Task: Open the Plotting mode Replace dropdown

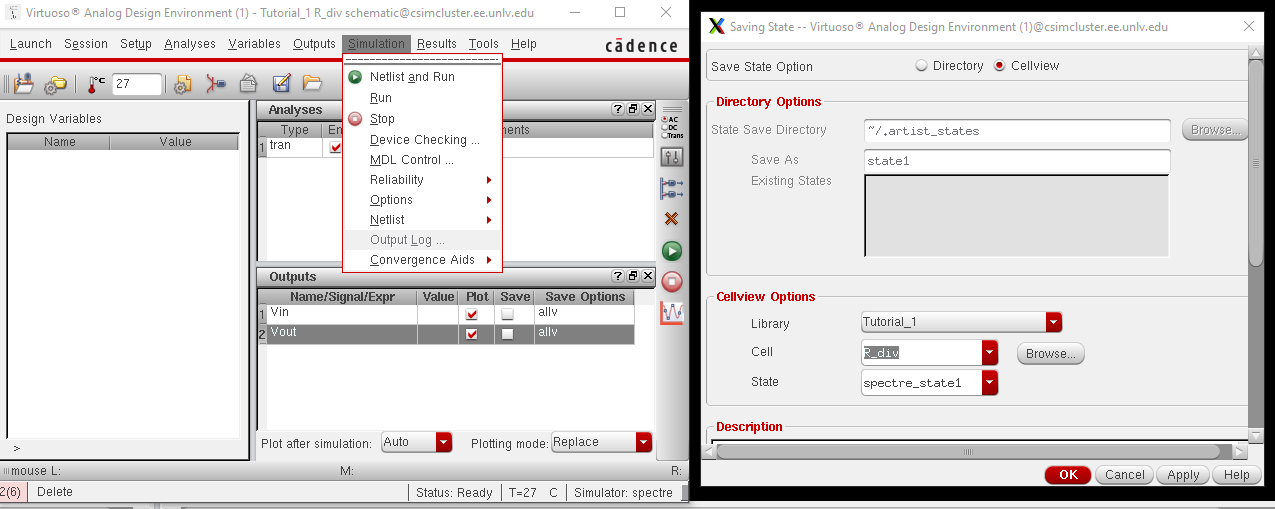Action: coord(602,442)
